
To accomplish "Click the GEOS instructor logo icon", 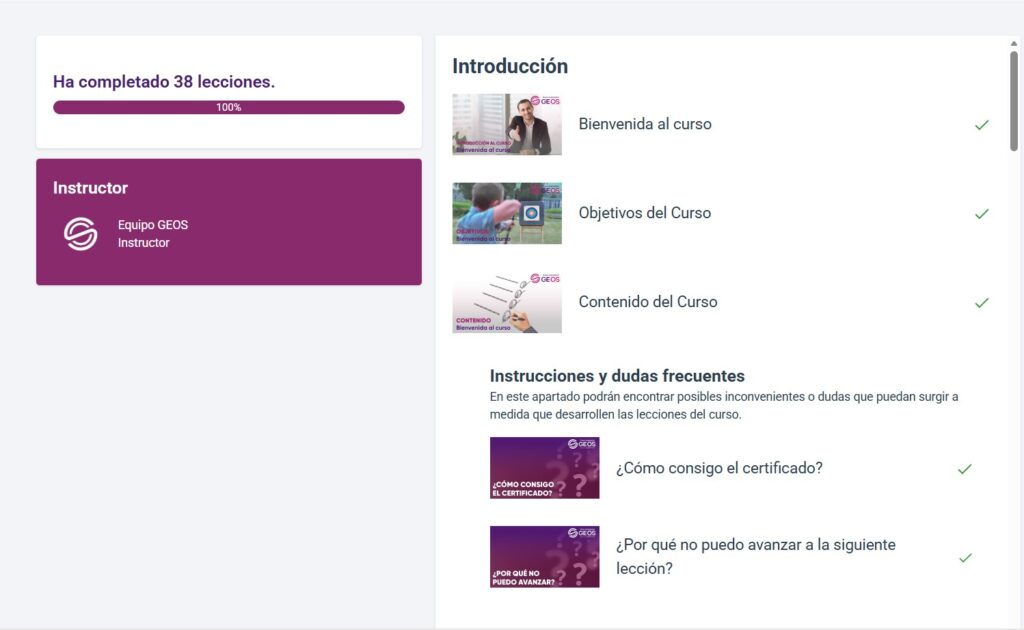I will coord(81,234).
